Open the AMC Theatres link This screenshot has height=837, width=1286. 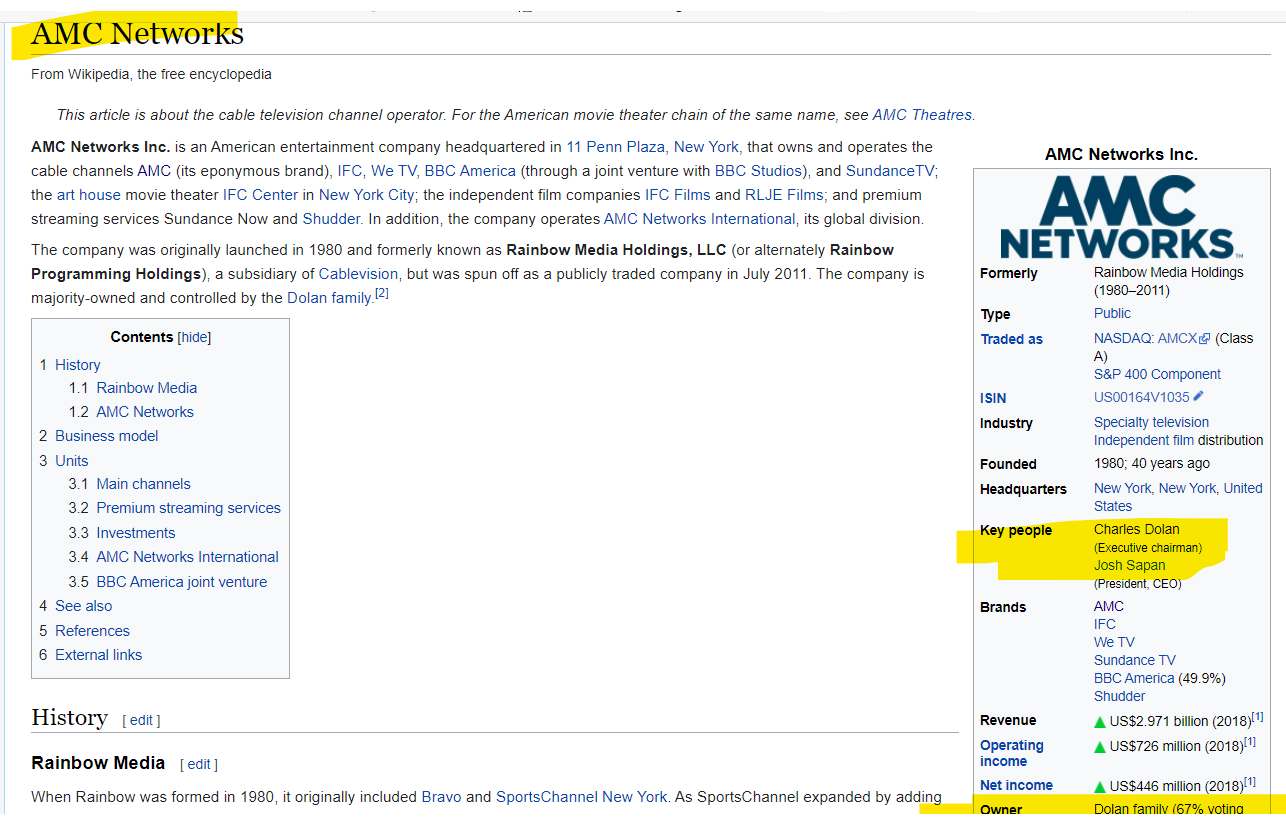click(x=922, y=115)
